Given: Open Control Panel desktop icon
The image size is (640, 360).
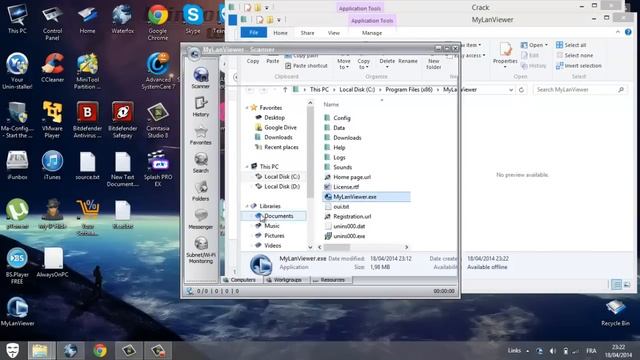Looking at the screenshot, I should click(x=52, y=23).
